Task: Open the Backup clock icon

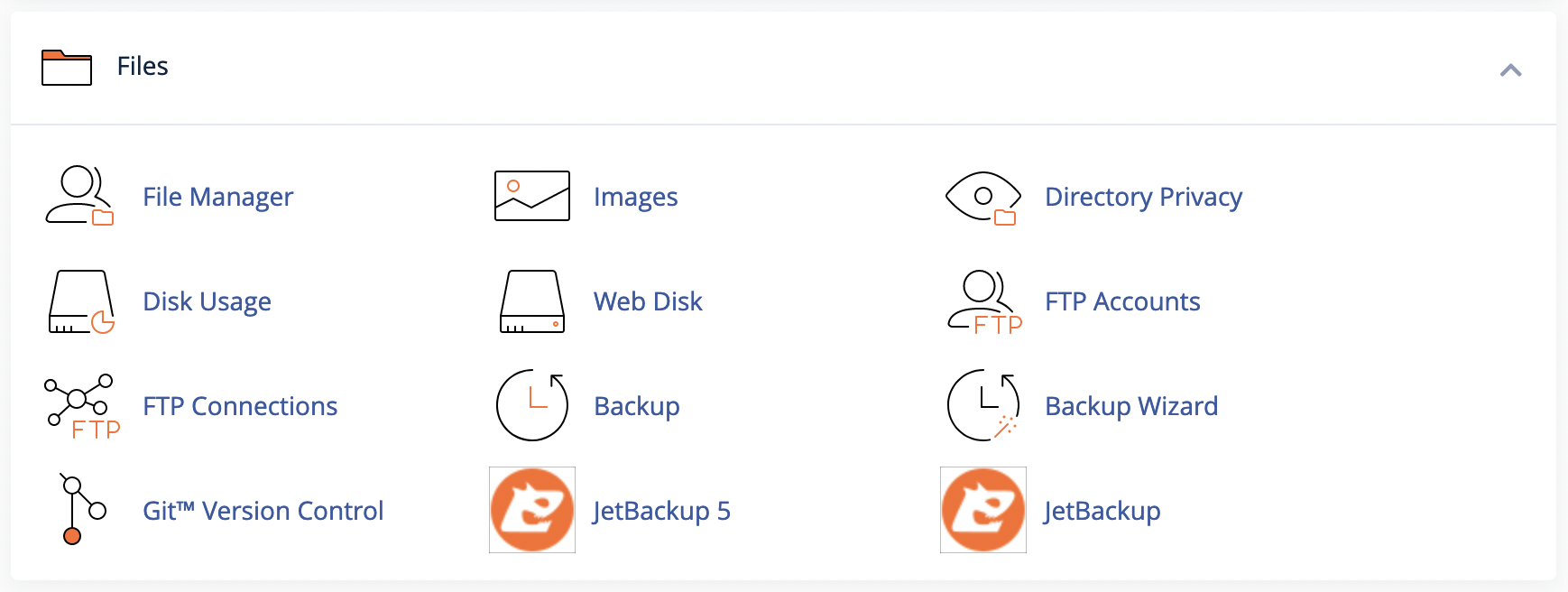Action: pyautogui.click(x=532, y=405)
